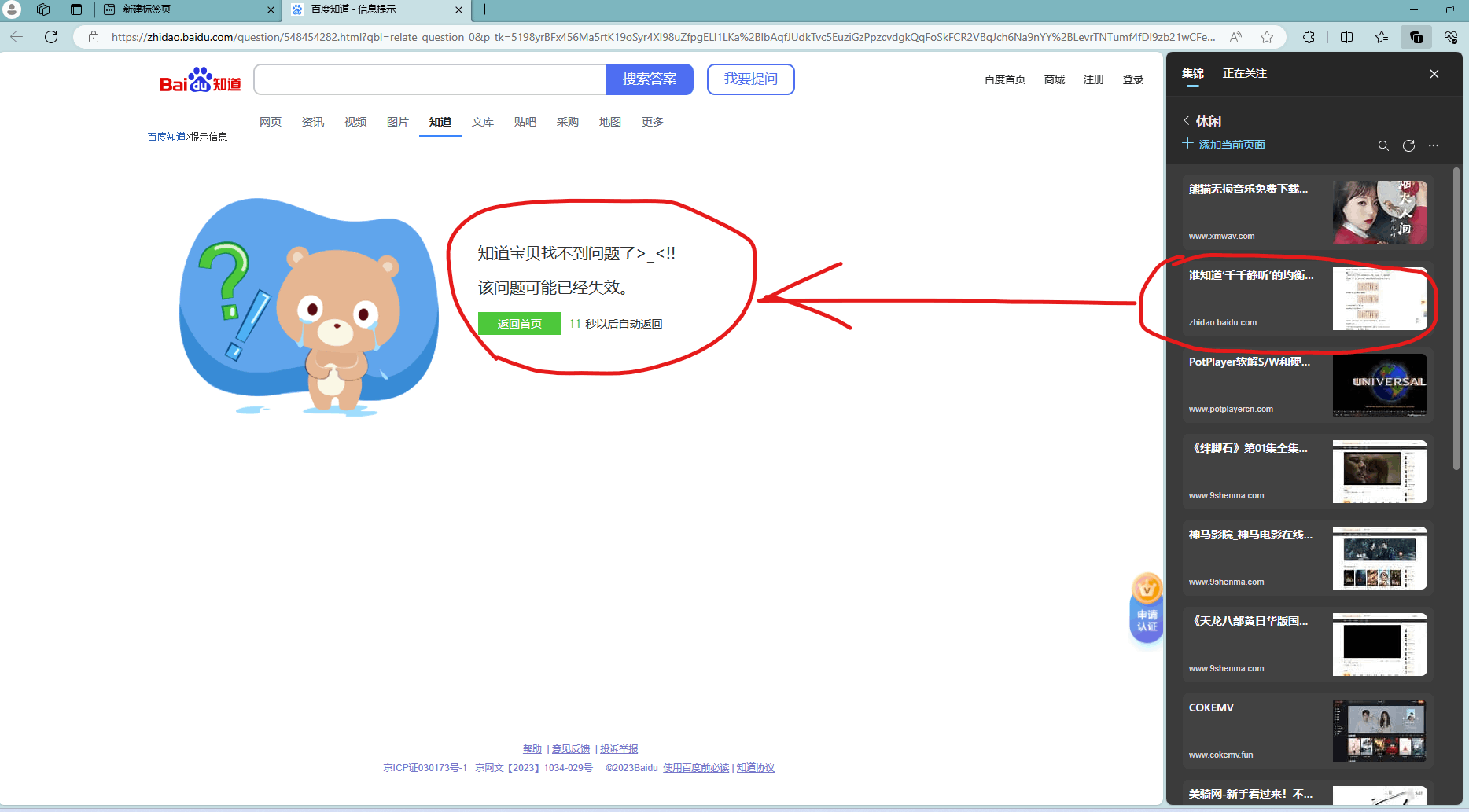Viewport: 1469px width, 812px height.
Task: Open the workspaces icon in title bar
Action: (x=43, y=9)
